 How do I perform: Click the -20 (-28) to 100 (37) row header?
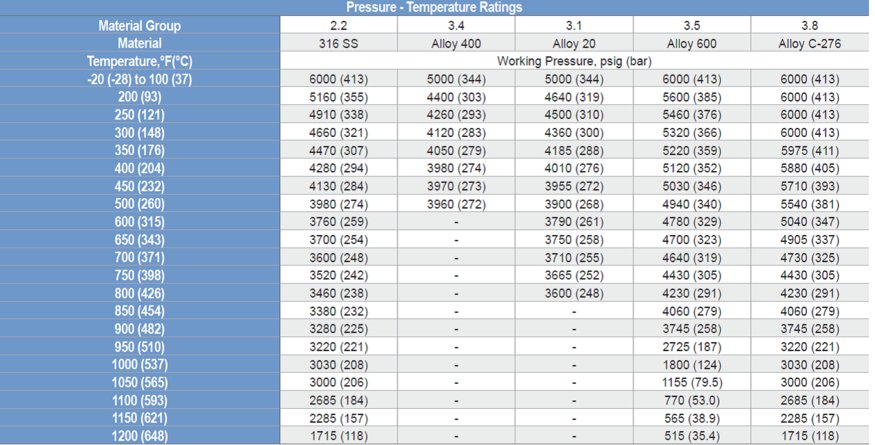tap(140, 79)
